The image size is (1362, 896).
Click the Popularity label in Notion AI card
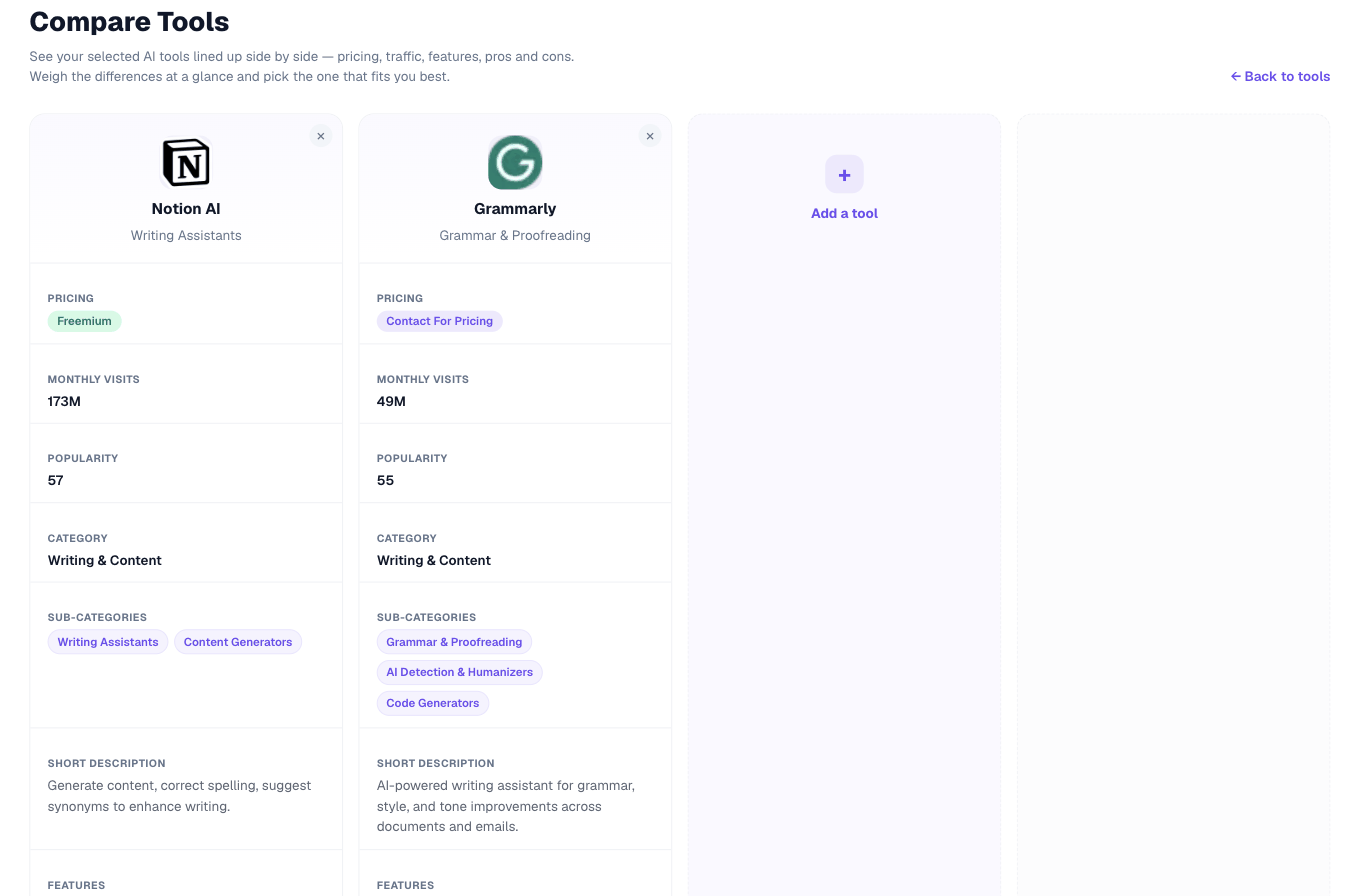(x=83, y=458)
